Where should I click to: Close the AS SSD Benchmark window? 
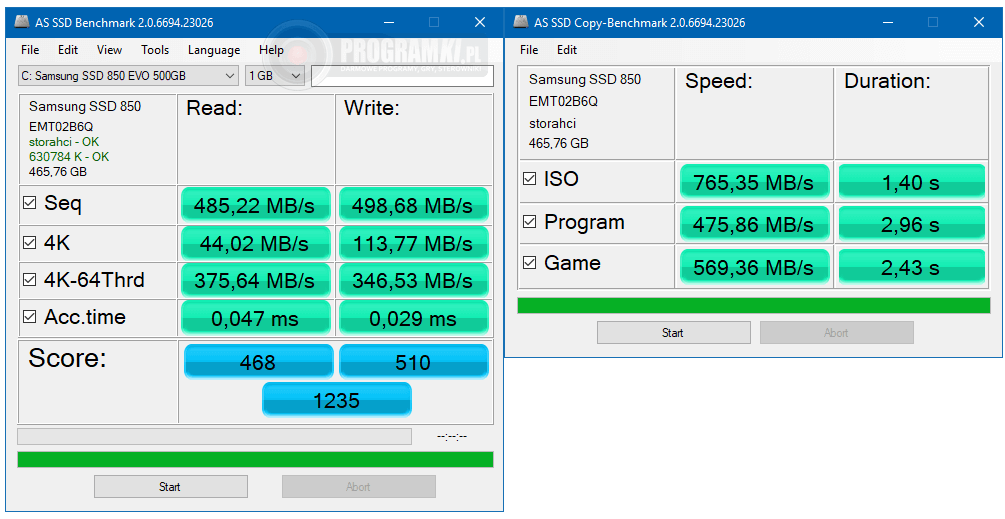point(479,22)
